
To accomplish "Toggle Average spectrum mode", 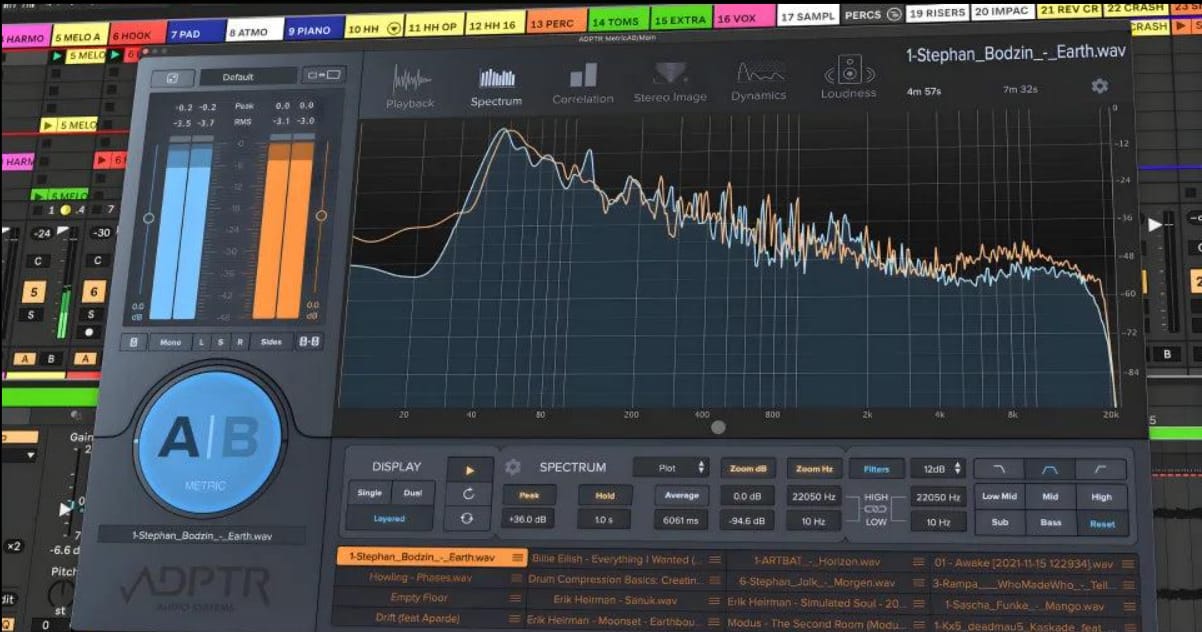I will (680, 495).
